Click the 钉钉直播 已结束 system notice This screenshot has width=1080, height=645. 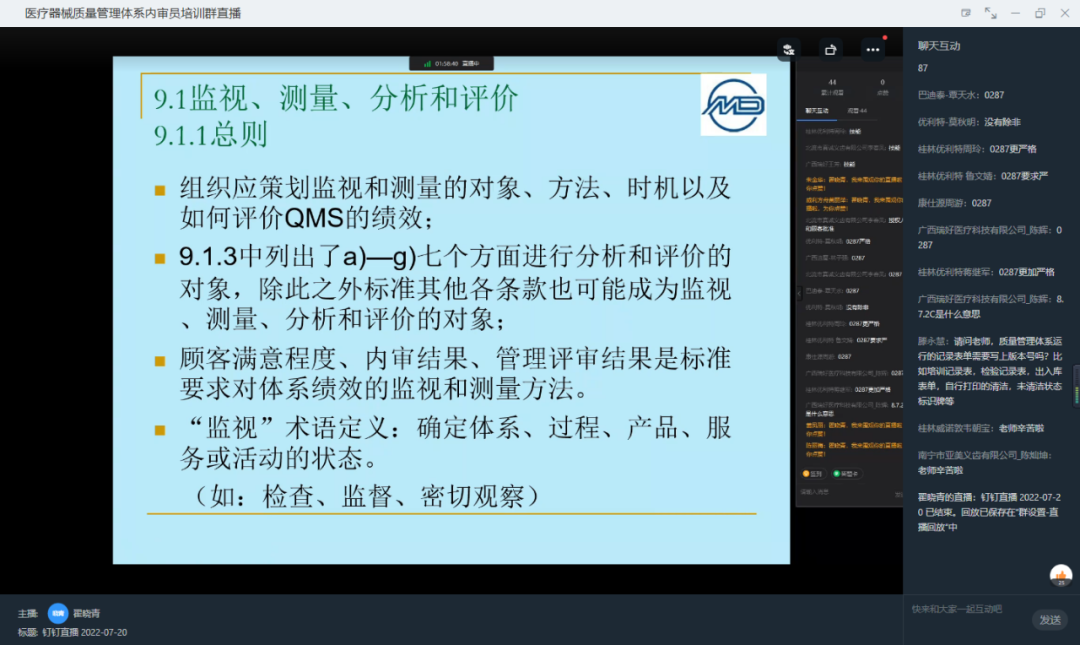click(x=989, y=512)
